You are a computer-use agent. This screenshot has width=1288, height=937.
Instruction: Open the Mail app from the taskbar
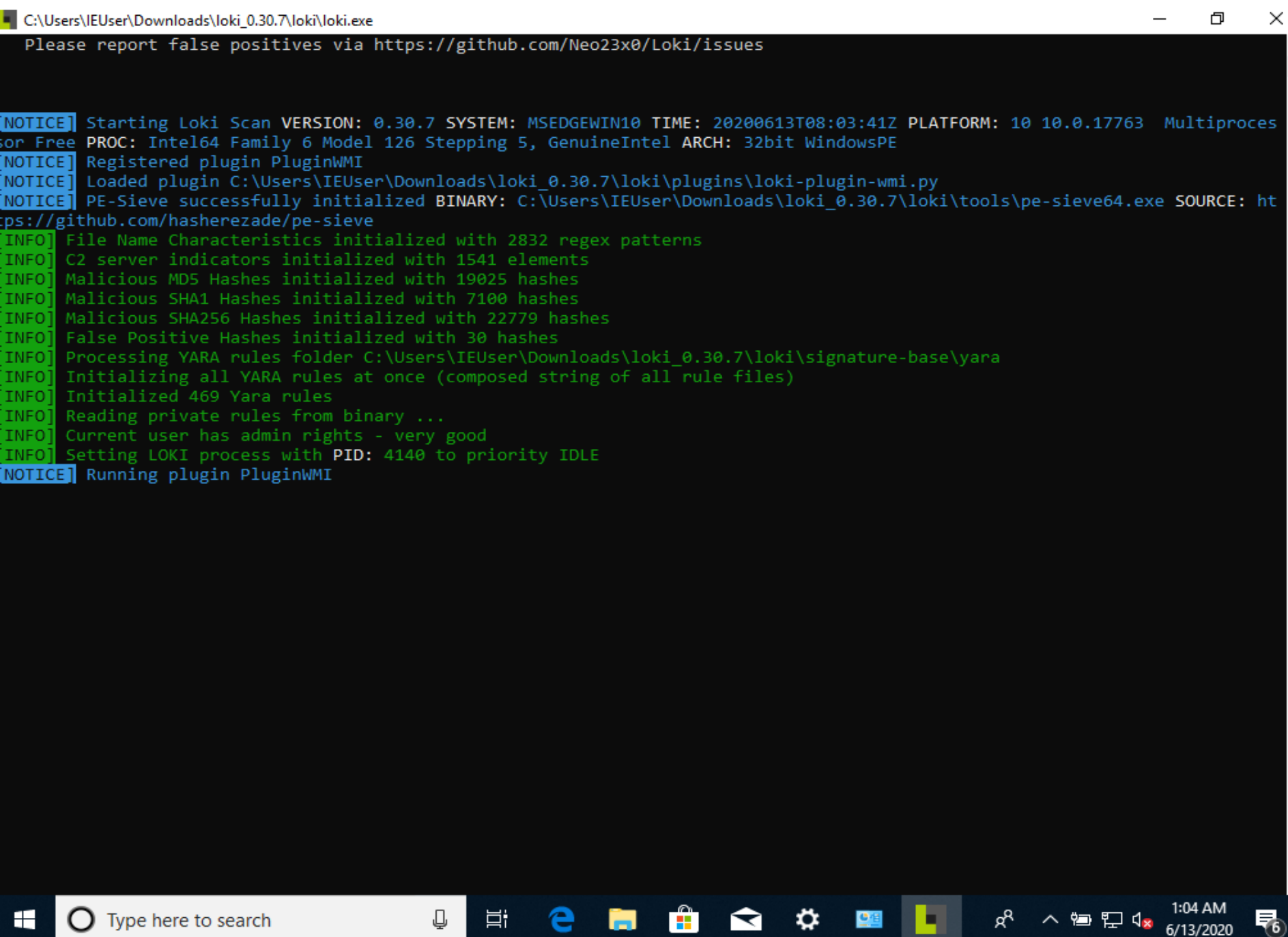[x=746, y=919]
